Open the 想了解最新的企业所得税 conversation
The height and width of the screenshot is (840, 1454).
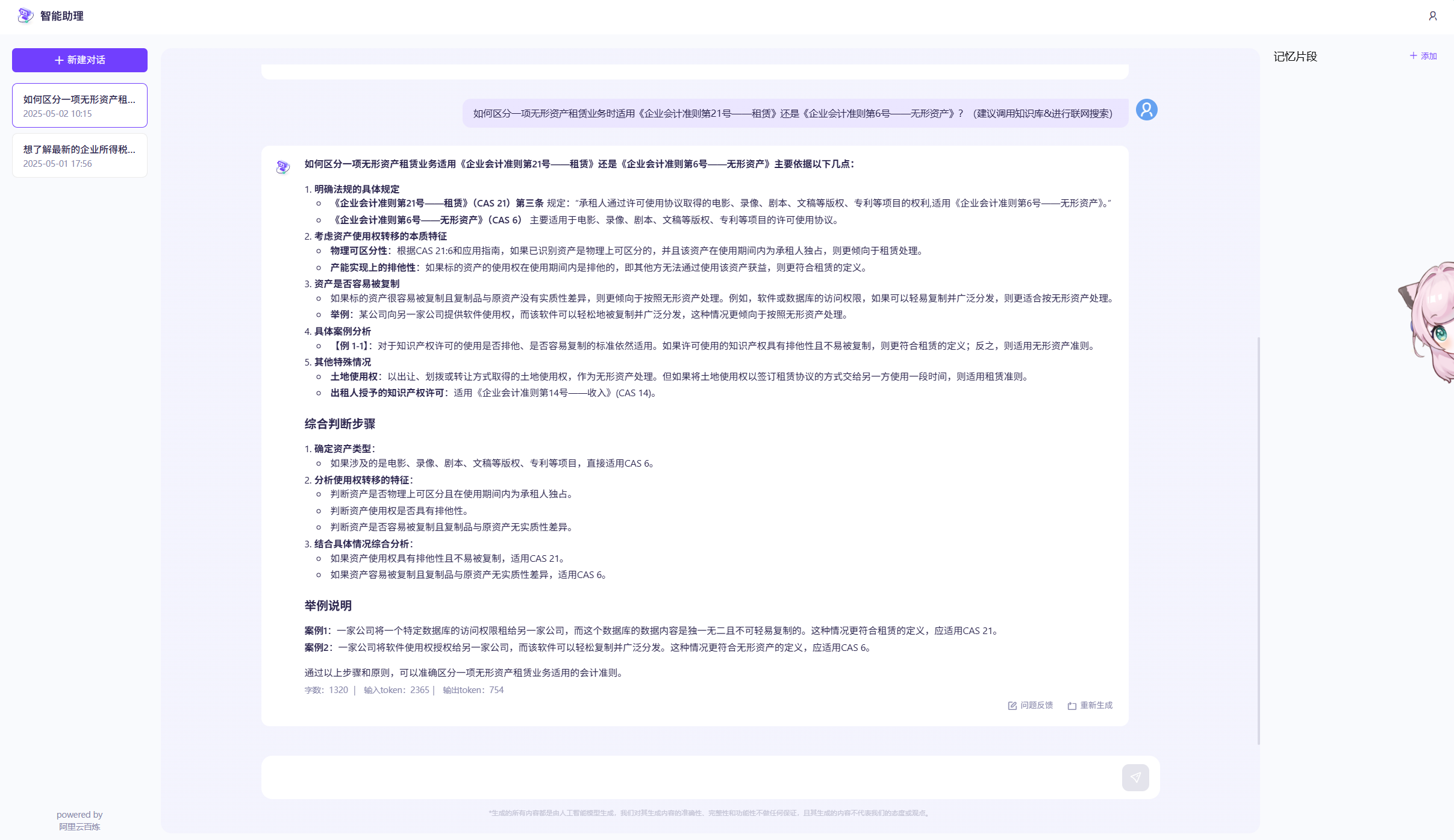[80, 155]
